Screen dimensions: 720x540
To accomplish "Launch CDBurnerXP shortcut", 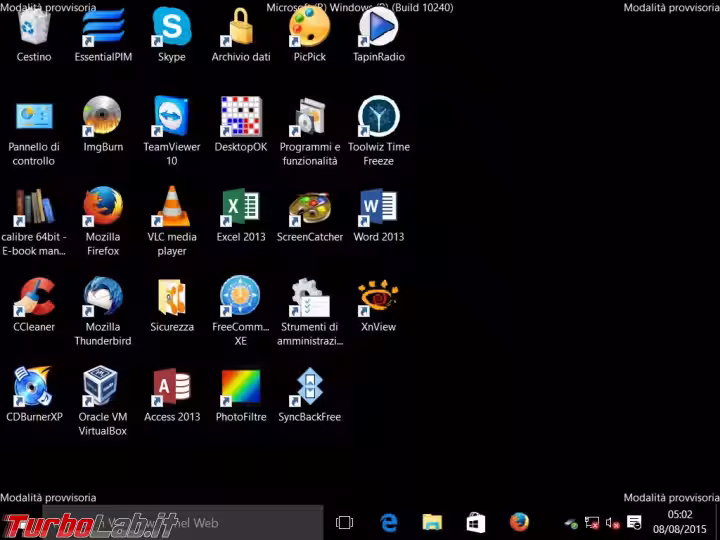I will [33, 387].
